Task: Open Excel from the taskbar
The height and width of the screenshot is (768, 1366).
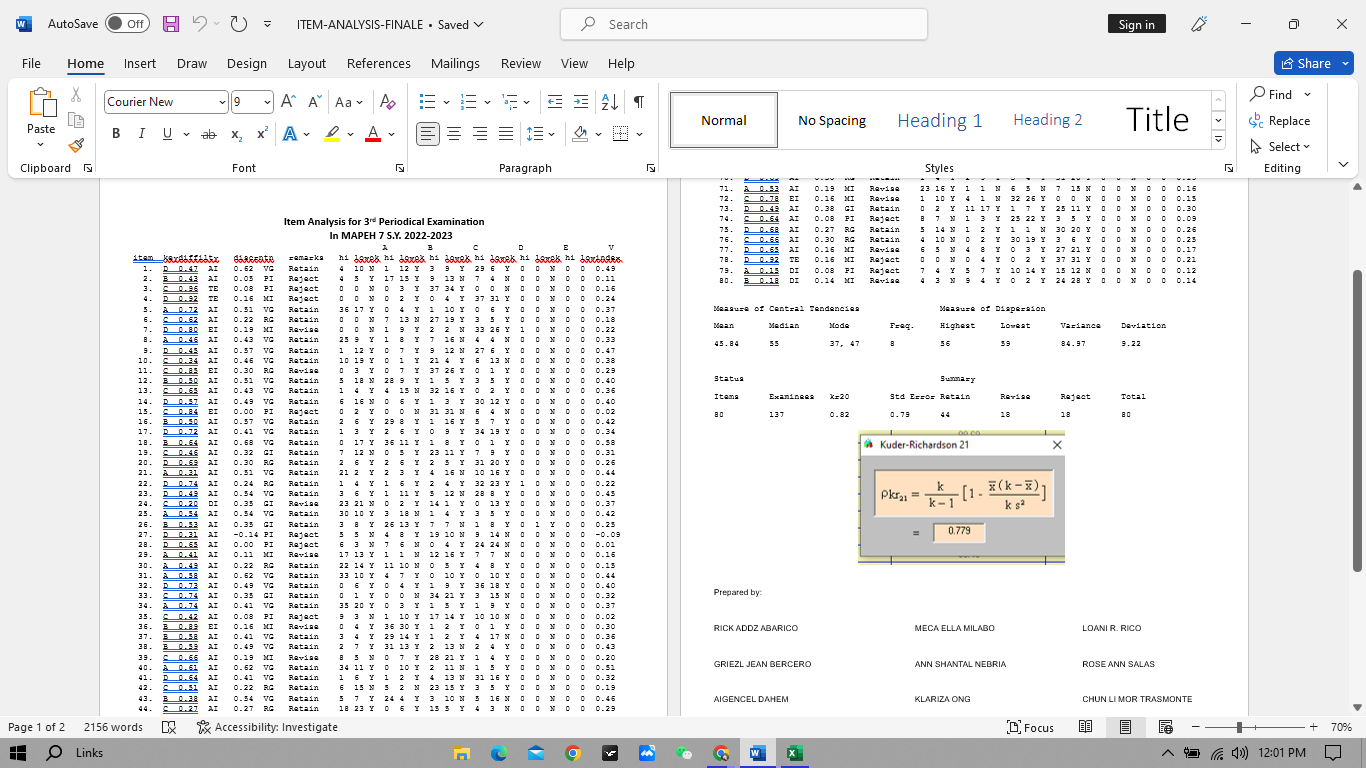Action: tap(794, 752)
